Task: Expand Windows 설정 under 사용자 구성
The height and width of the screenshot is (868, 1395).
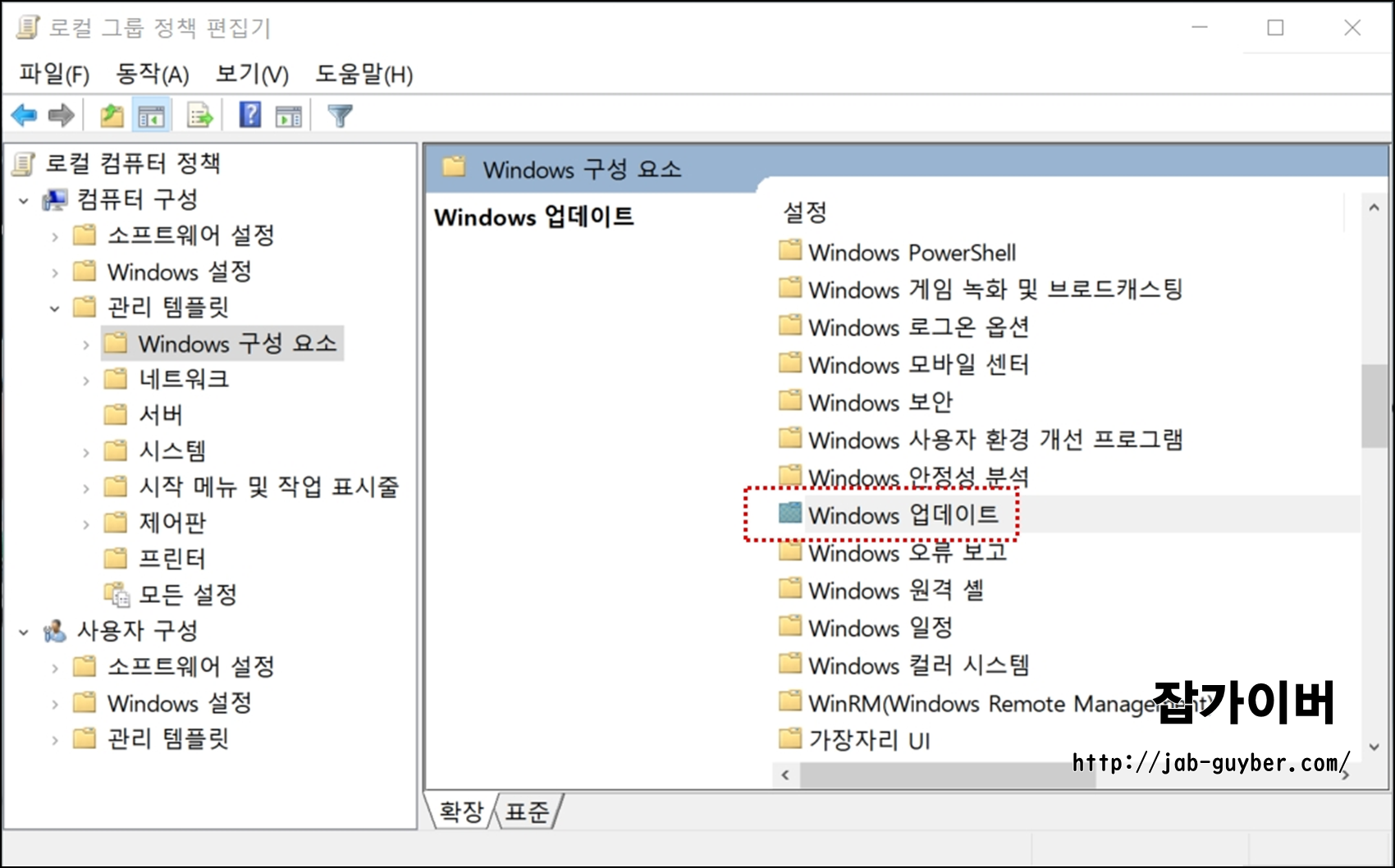Action: (55, 704)
